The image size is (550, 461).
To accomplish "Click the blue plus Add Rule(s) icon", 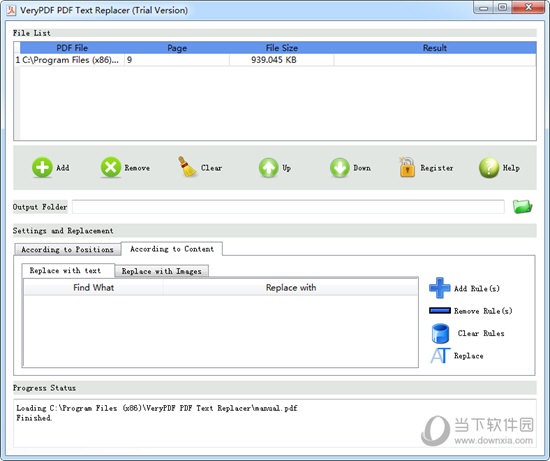I will pyautogui.click(x=440, y=288).
